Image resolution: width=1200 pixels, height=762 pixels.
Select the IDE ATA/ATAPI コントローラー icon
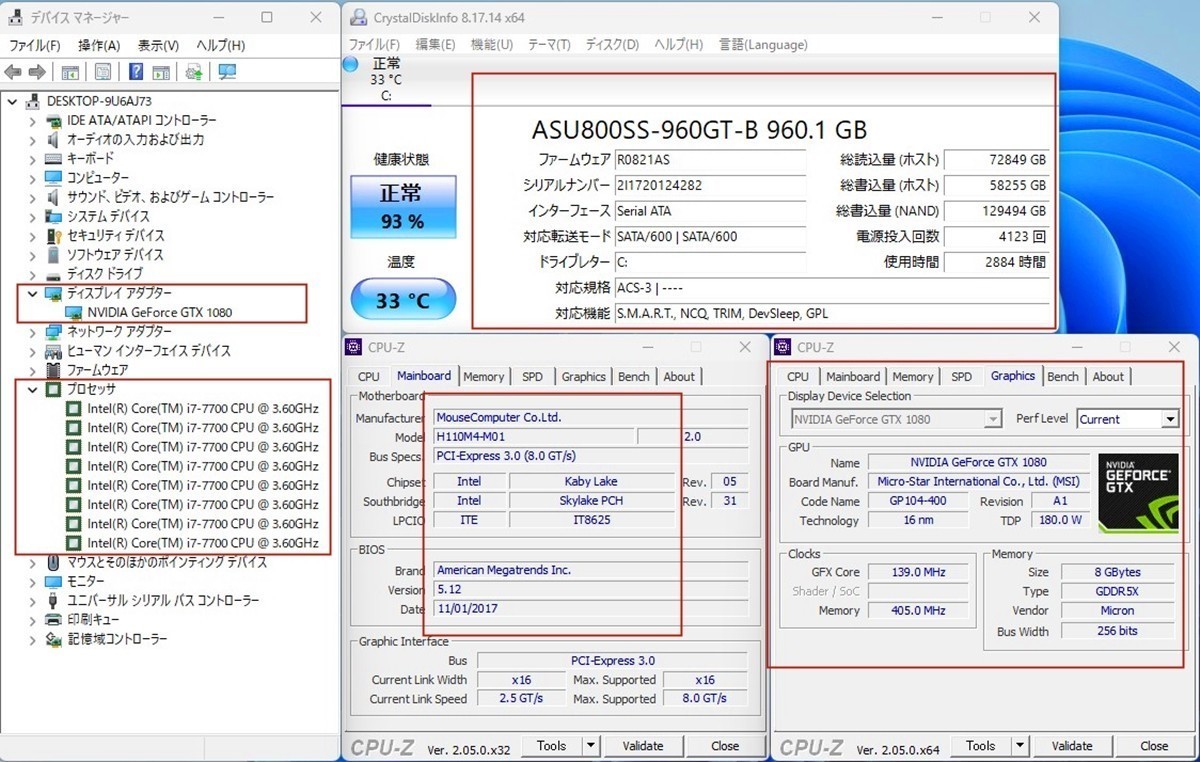click(x=54, y=120)
